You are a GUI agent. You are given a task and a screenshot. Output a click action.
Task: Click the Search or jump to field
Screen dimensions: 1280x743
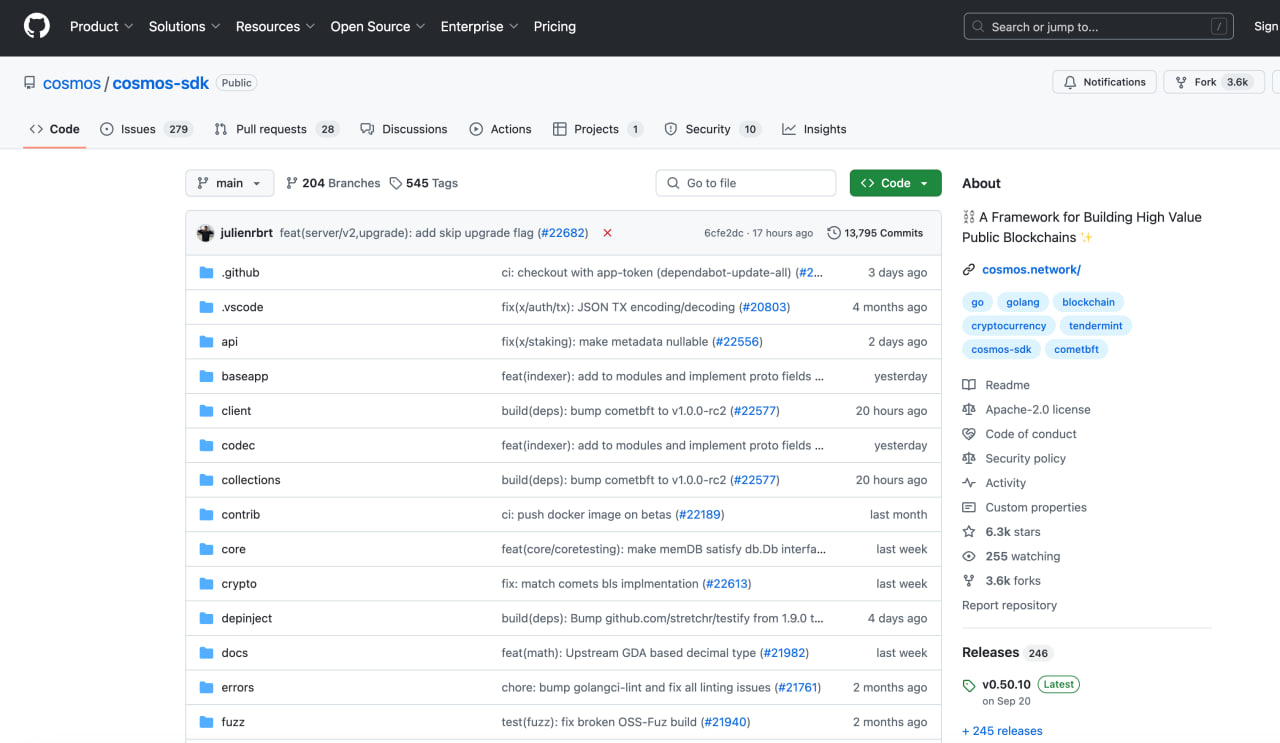(x=1098, y=27)
